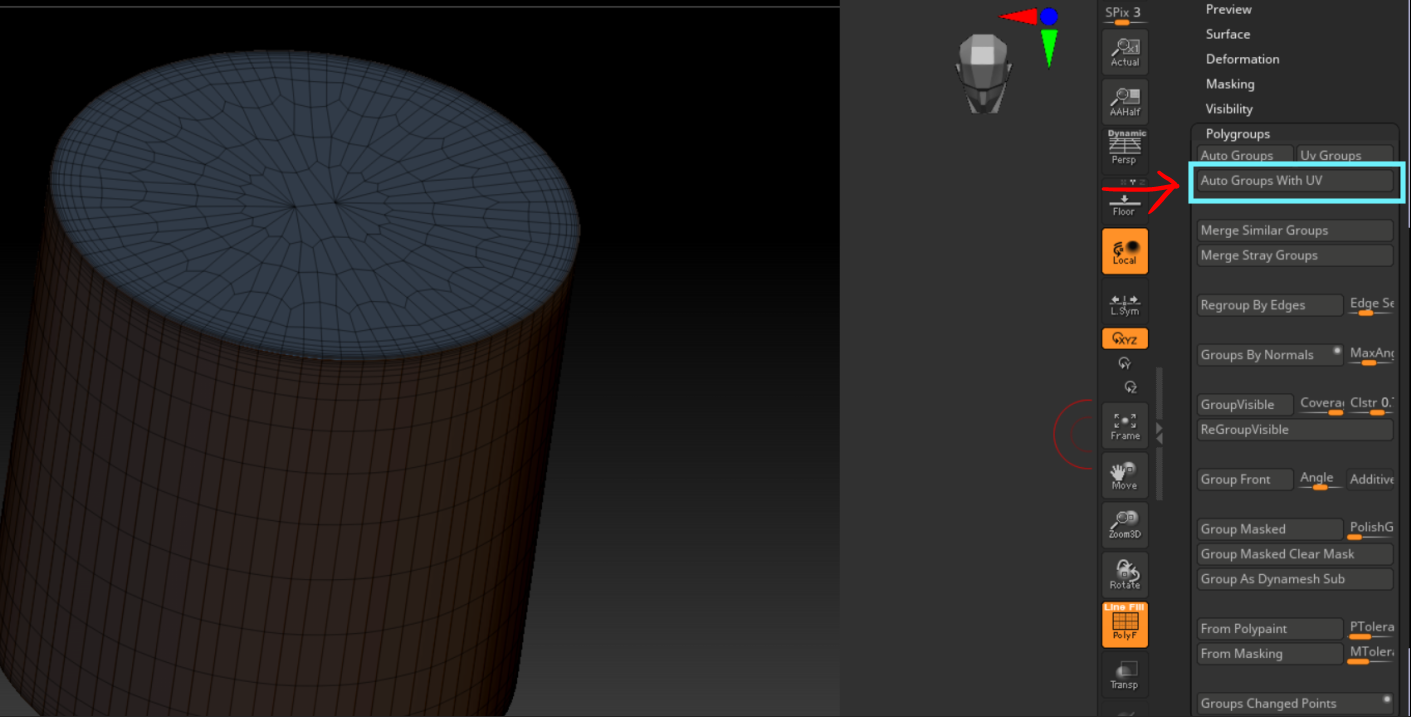The height and width of the screenshot is (717, 1411).
Task: Click the red X axis cone on gizmo
Action: 1018,17
